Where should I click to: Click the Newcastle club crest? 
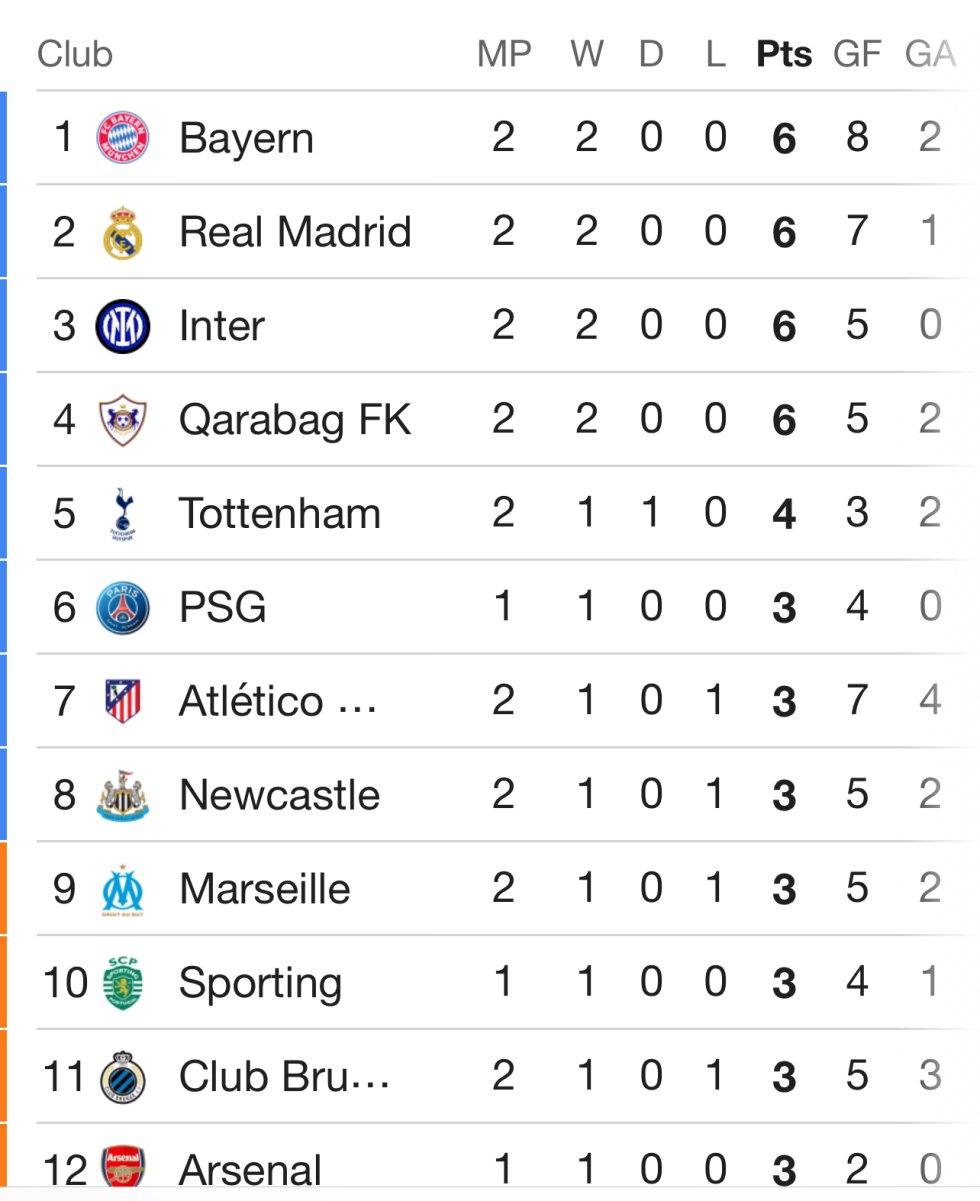pyautogui.click(x=123, y=796)
